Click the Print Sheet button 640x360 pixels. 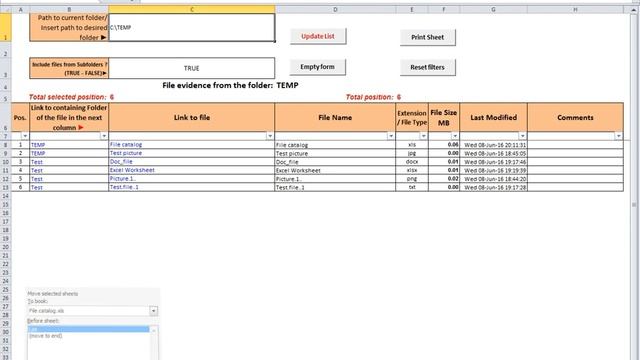[x=427, y=37]
